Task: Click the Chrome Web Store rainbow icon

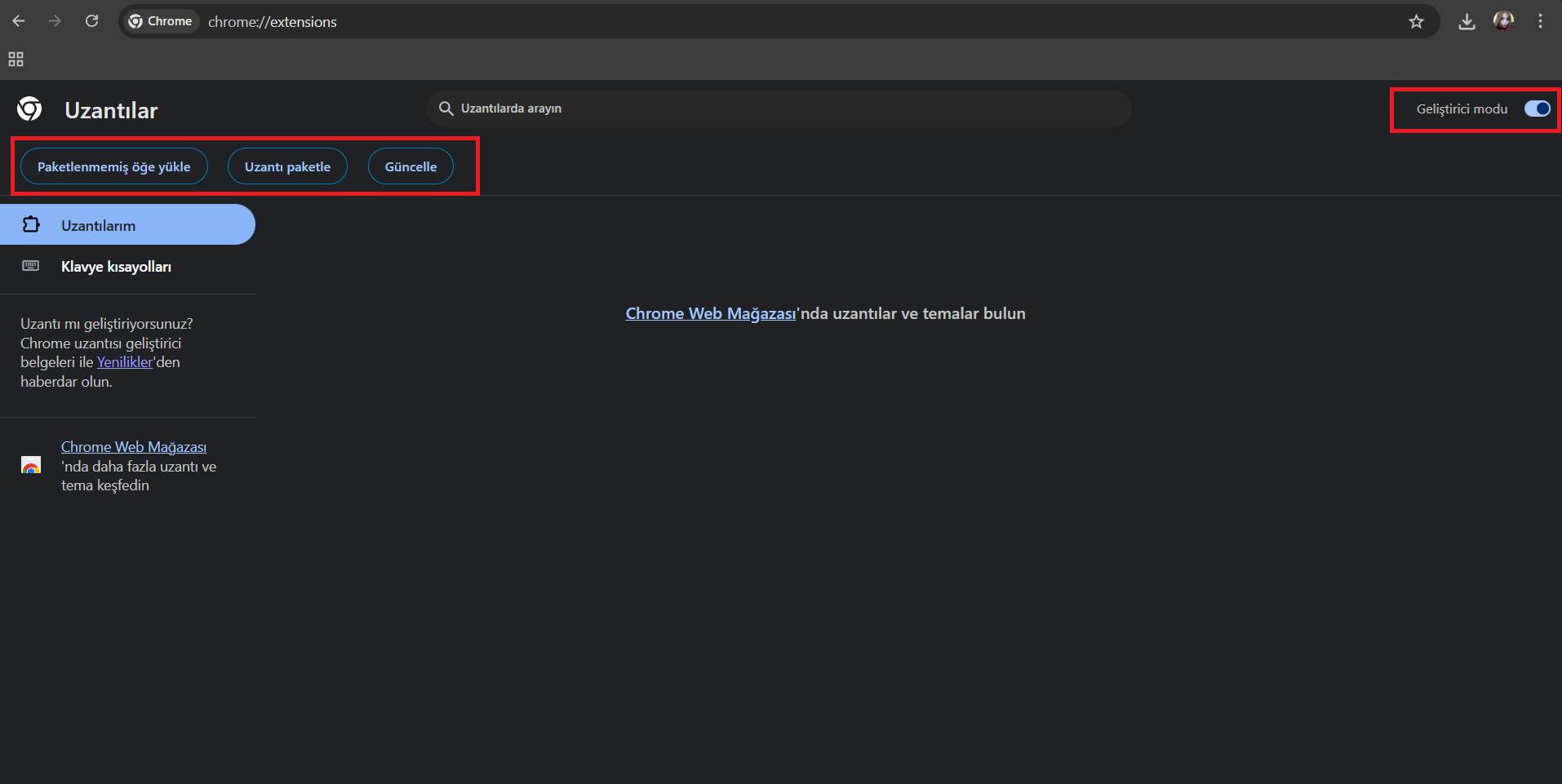Action: (x=31, y=465)
